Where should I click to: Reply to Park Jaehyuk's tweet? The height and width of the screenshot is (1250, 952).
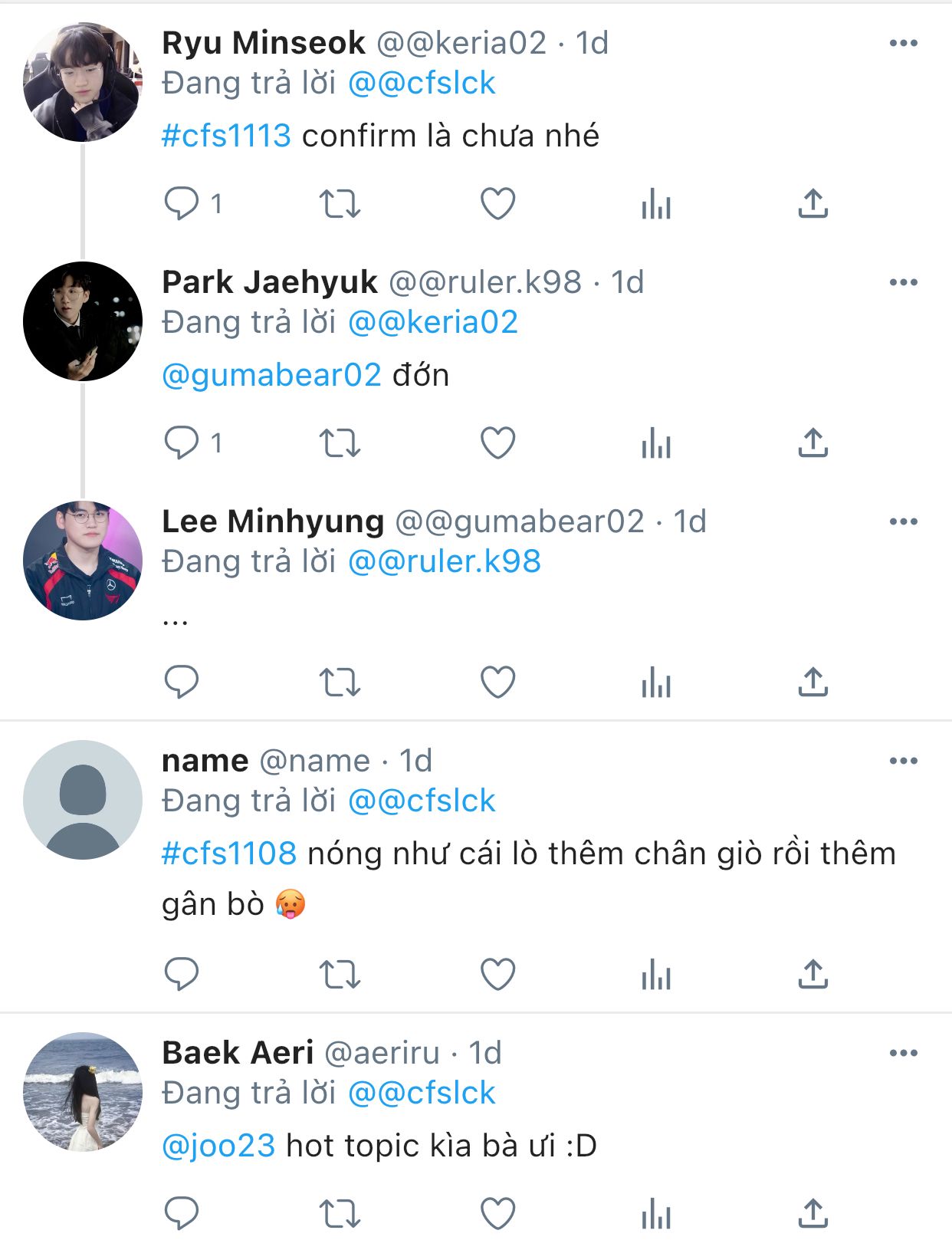click(x=182, y=443)
